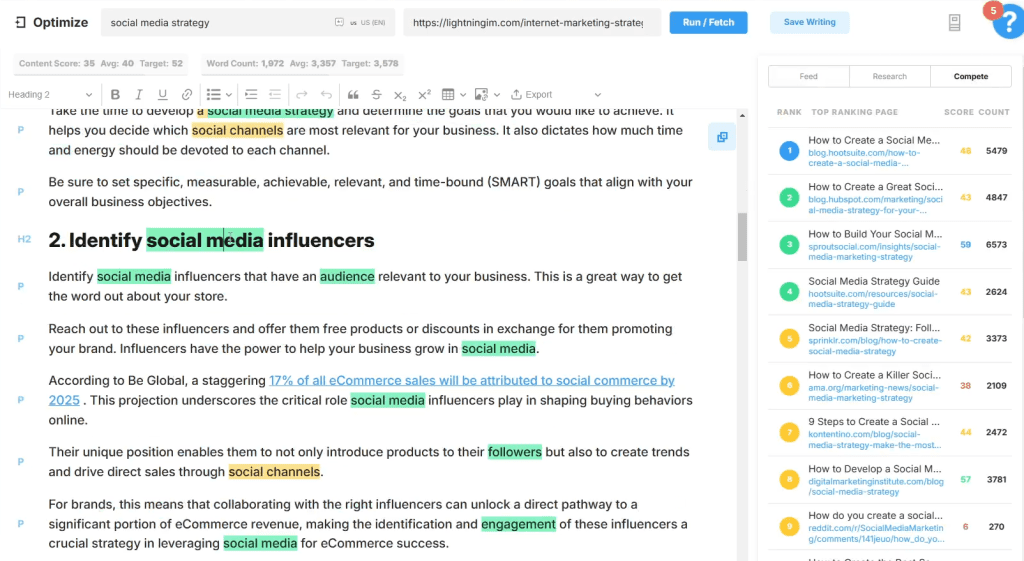Switch to the Research tab
This screenshot has height=561, width=1024.
(x=889, y=76)
